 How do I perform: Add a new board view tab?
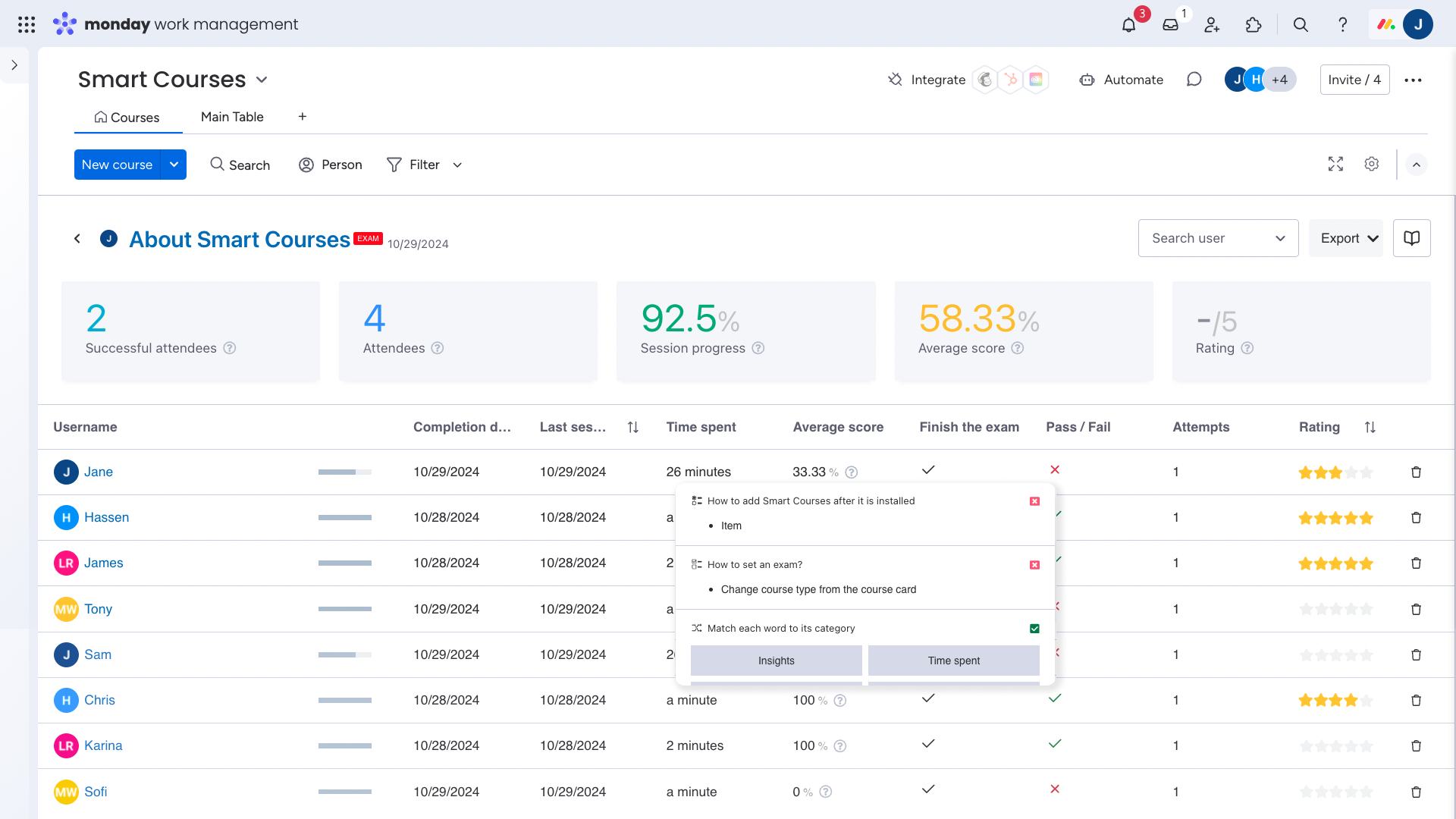pyautogui.click(x=302, y=116)
